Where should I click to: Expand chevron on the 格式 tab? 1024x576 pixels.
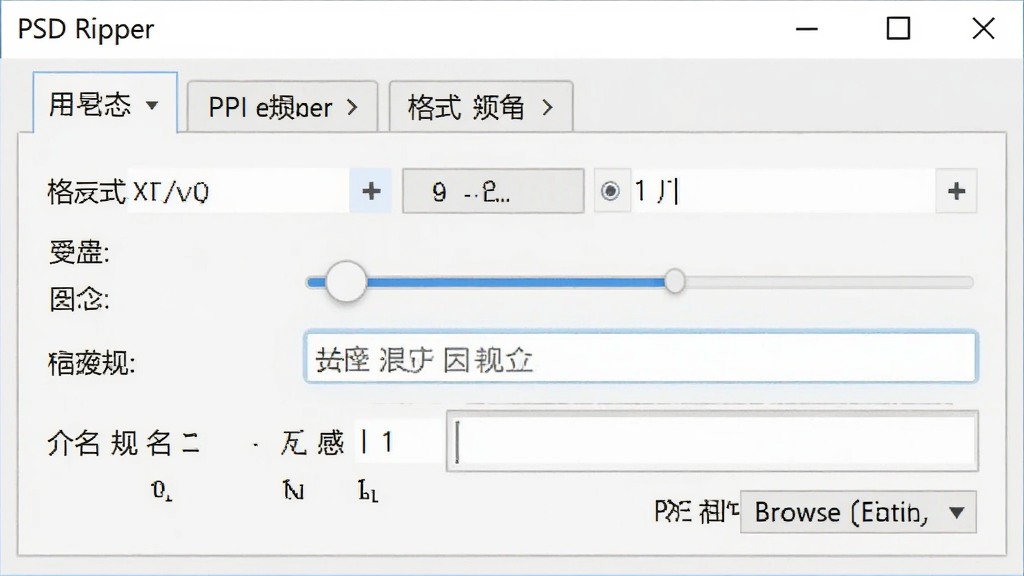pyautogui.click(x=548, y=107)
